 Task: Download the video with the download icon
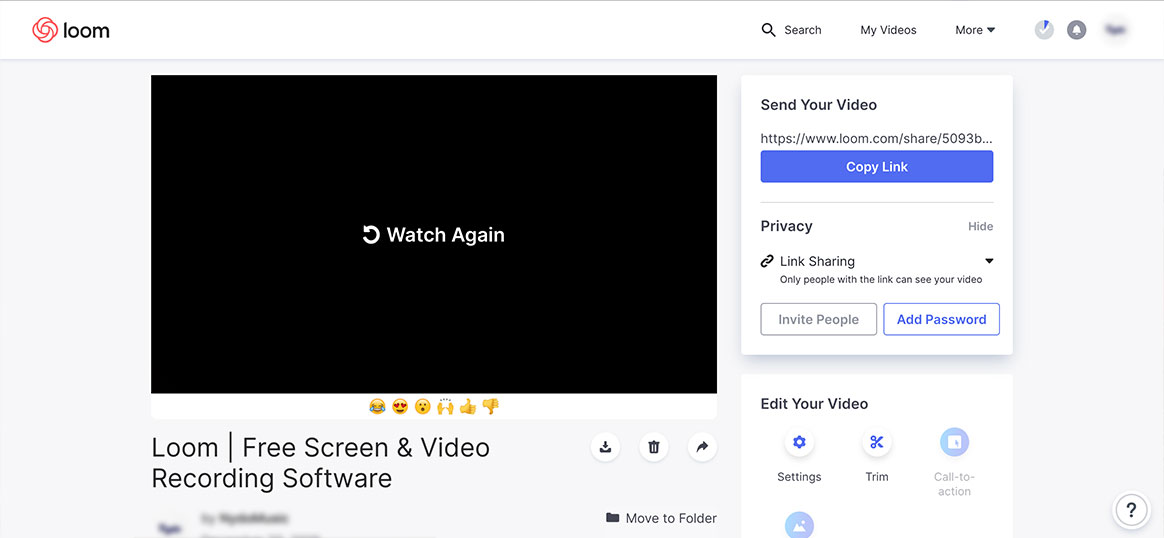pyautogui.click(x=606, y=447)
